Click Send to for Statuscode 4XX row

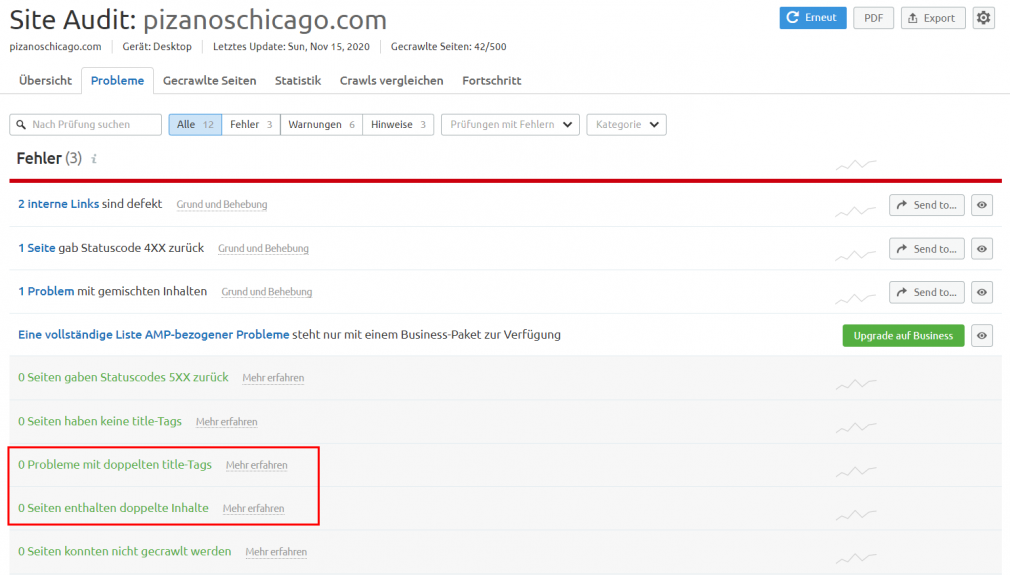point(927,249)
